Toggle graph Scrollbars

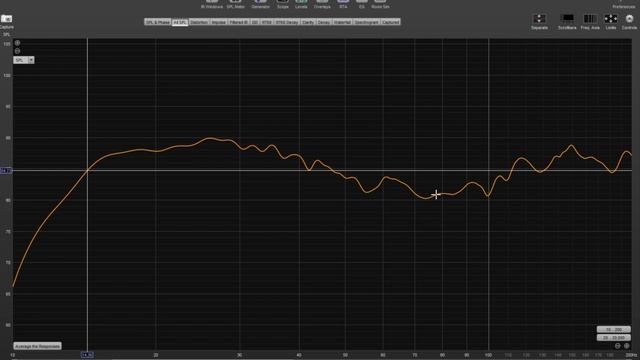coord(567,22)
